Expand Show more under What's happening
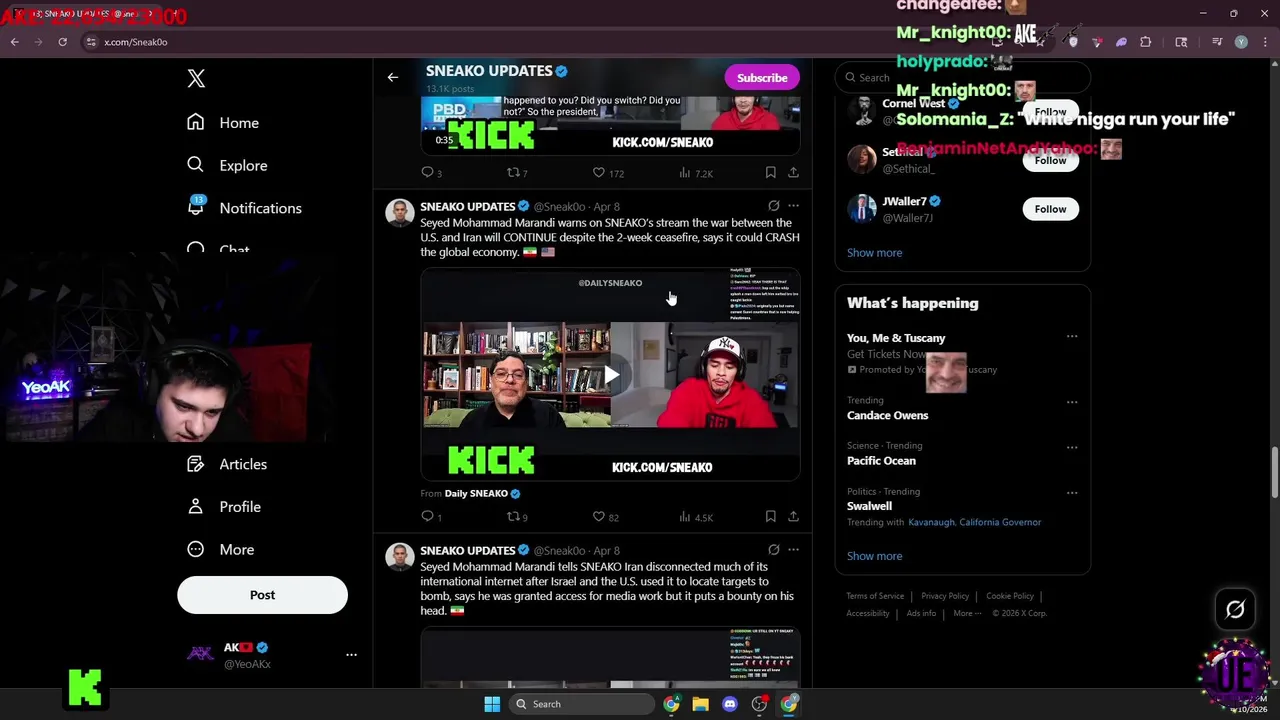This screenshot has width=1280, height=720. [x=874, y=556]
